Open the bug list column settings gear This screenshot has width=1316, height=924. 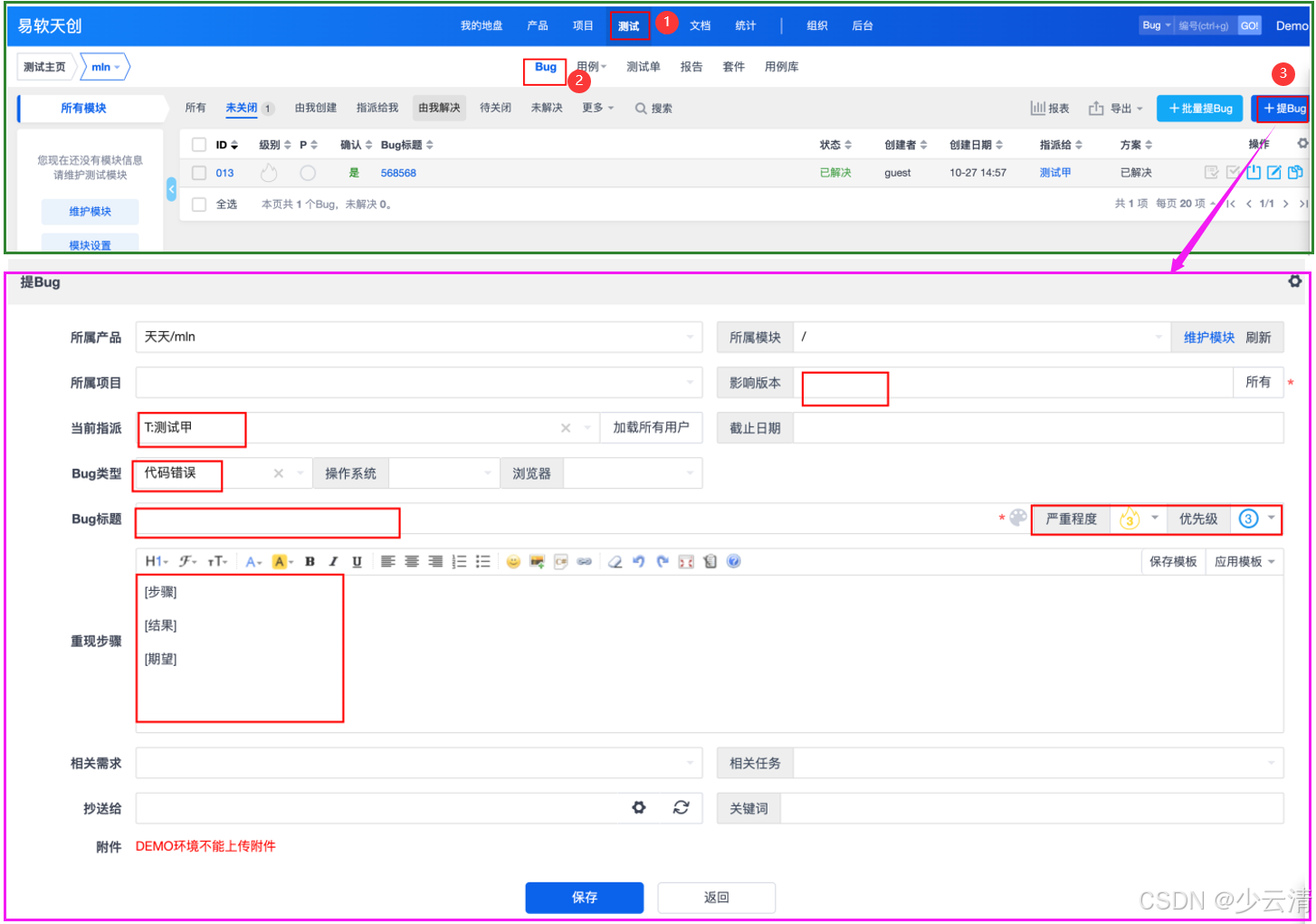coord(1302,144)
